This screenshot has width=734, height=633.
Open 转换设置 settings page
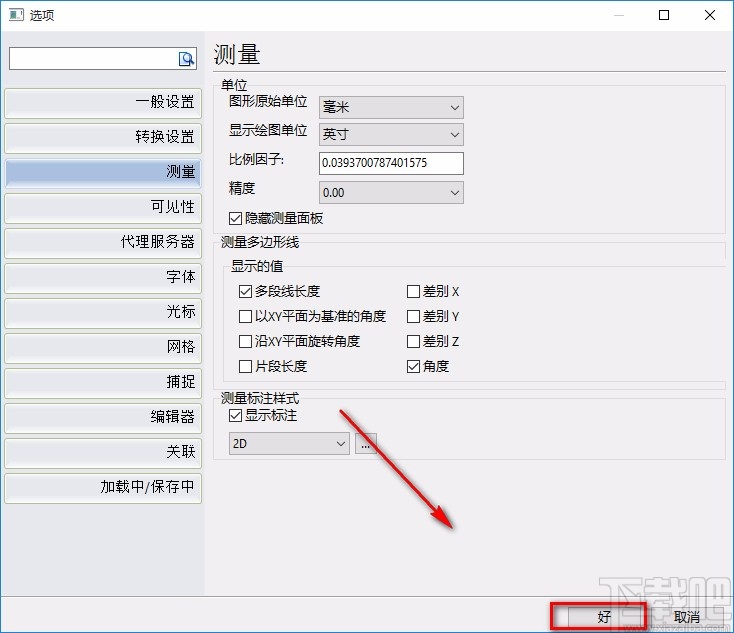103,138
